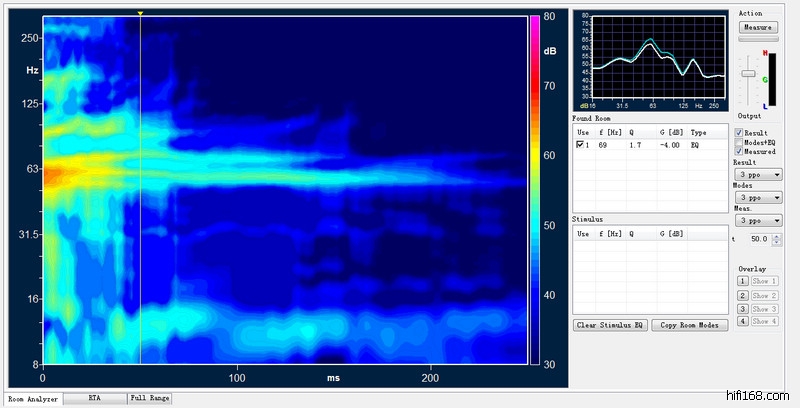The height and width of the screenshot is (408, 800).
Task: Switch to the RTA tab
Action: [x=94, y=398]
